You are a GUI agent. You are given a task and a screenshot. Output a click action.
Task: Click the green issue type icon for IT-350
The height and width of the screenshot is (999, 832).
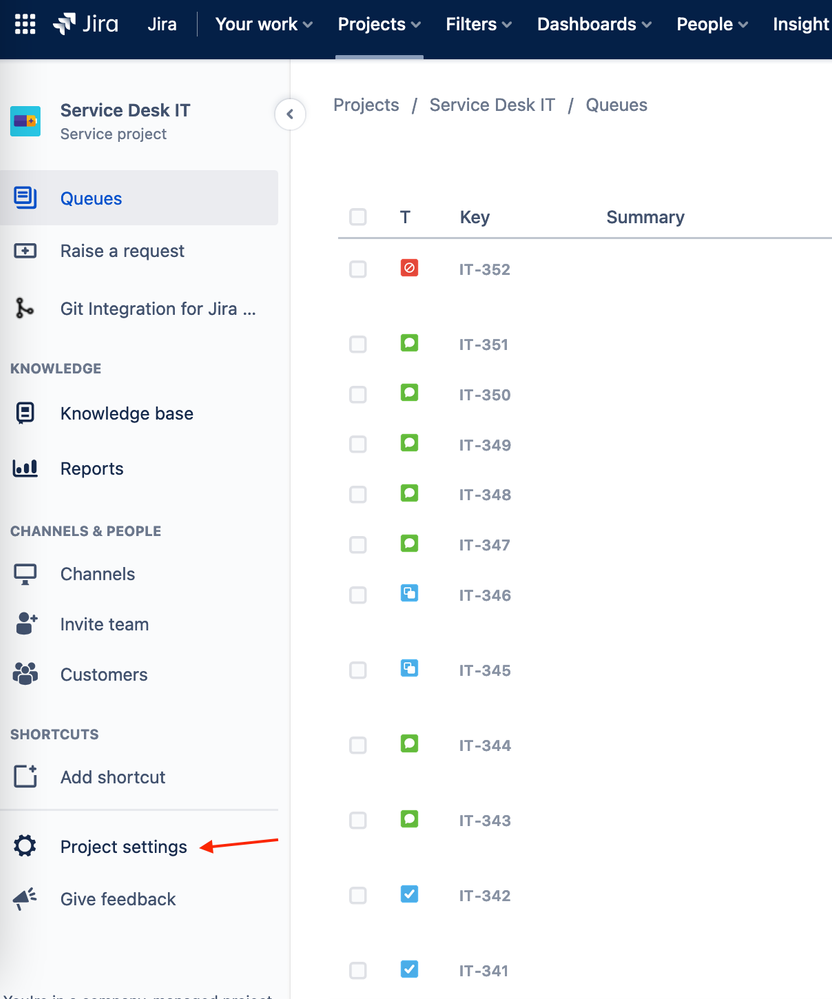(409, 392)
